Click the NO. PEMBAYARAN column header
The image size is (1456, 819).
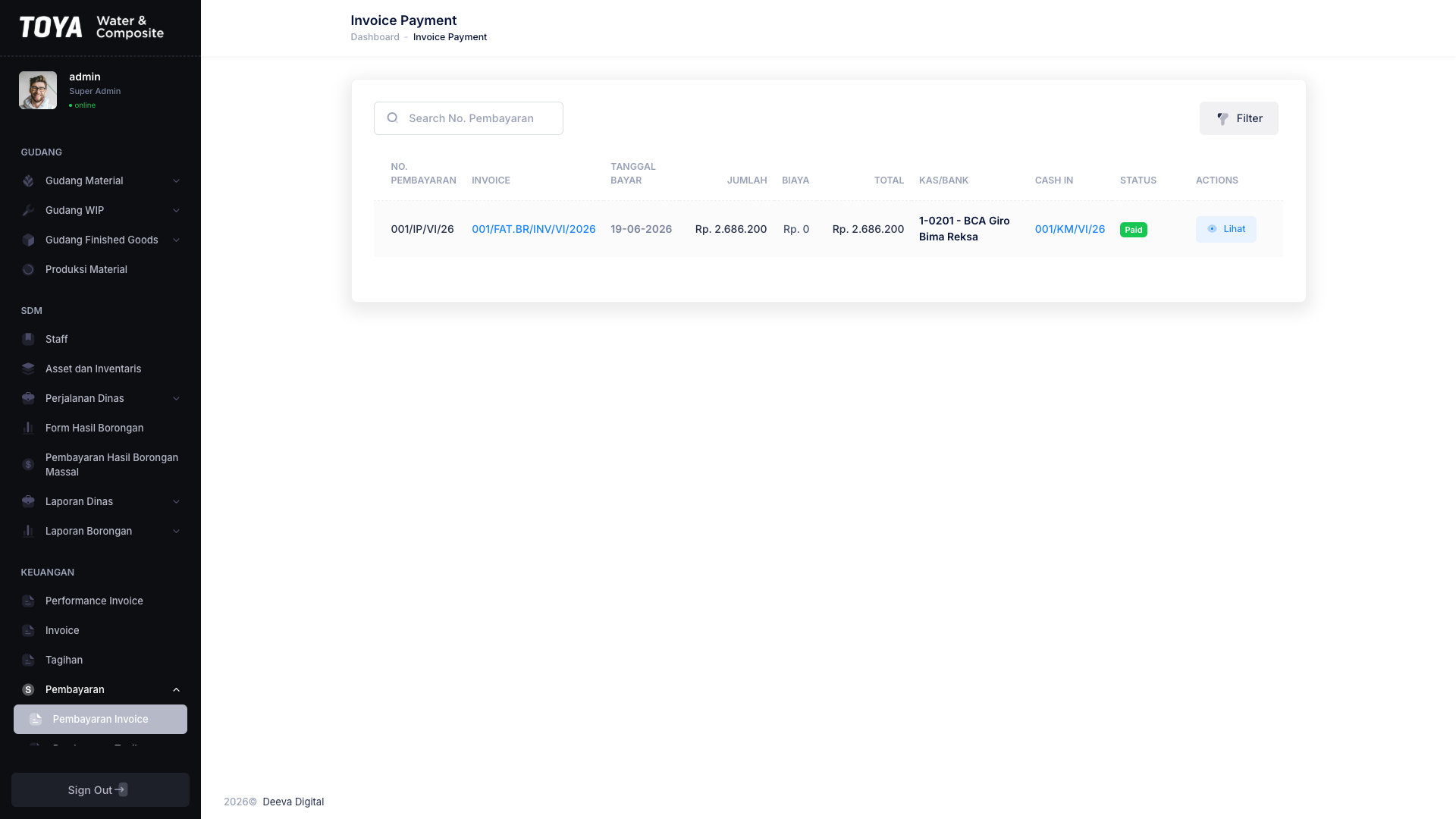[x=423, y=174]
